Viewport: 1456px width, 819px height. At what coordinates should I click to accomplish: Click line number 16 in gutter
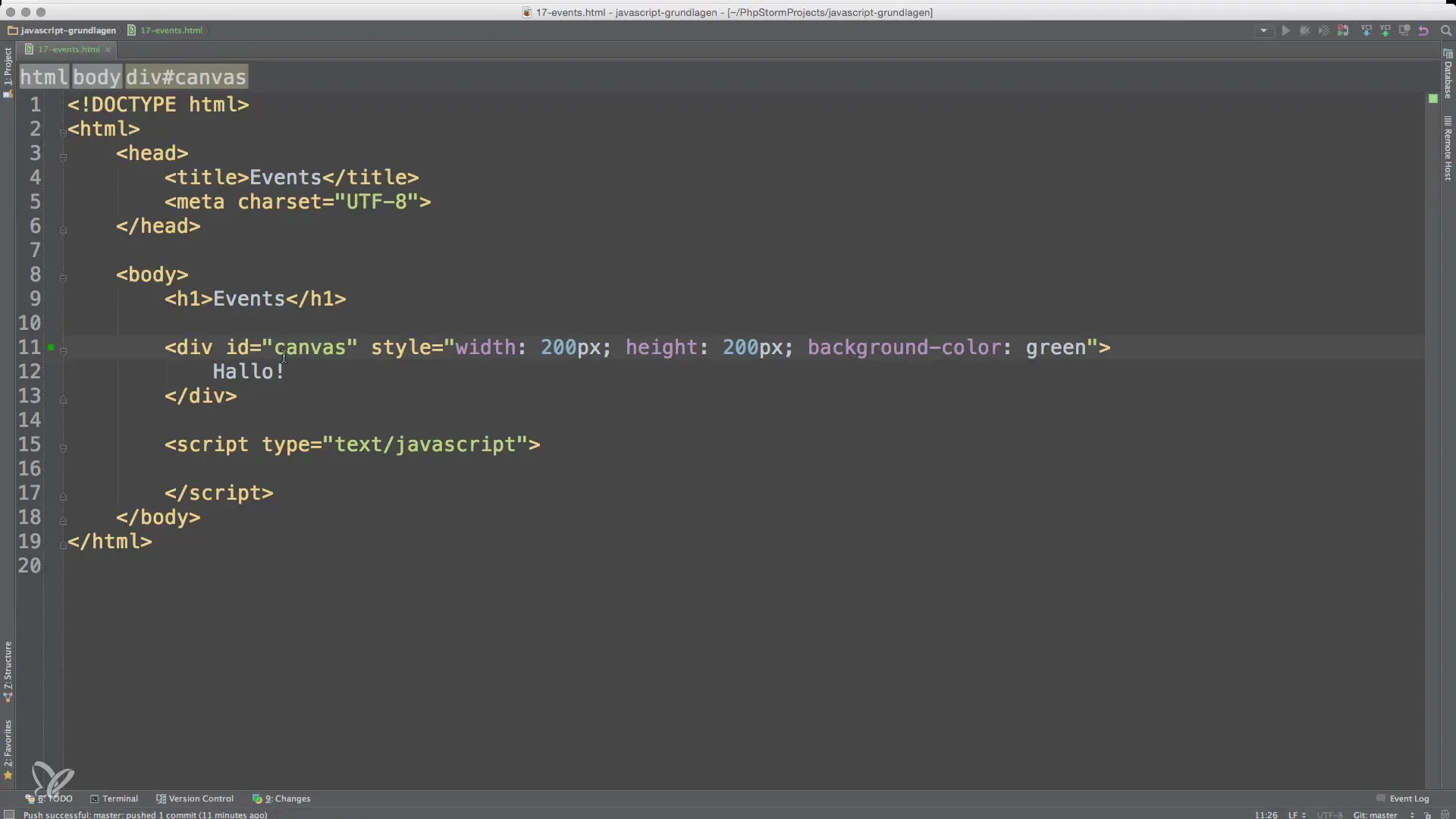[x=30, y=469]
